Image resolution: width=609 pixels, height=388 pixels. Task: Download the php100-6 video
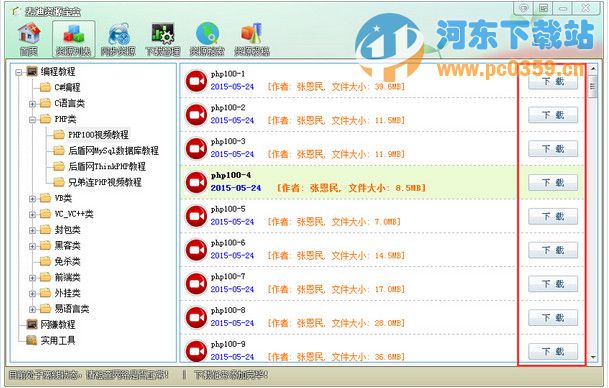click(x=553, y=251)
